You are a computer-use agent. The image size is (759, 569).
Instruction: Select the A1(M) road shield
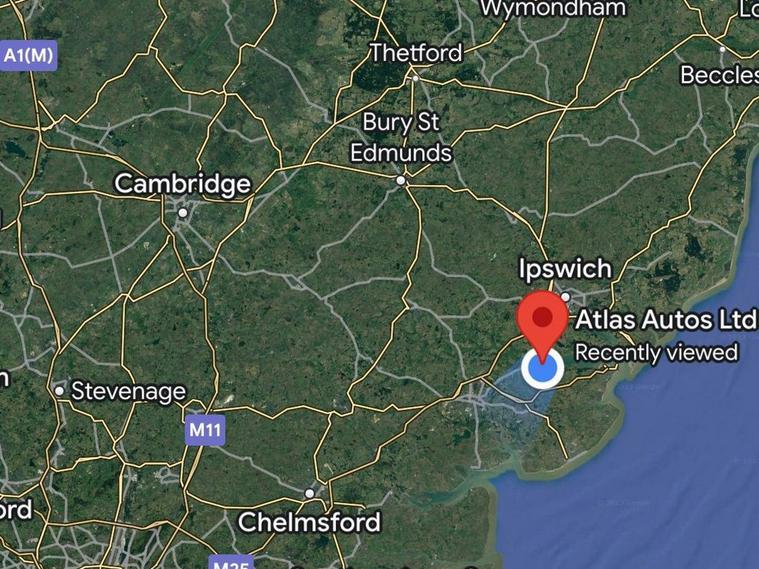click(x=28, y=55)
